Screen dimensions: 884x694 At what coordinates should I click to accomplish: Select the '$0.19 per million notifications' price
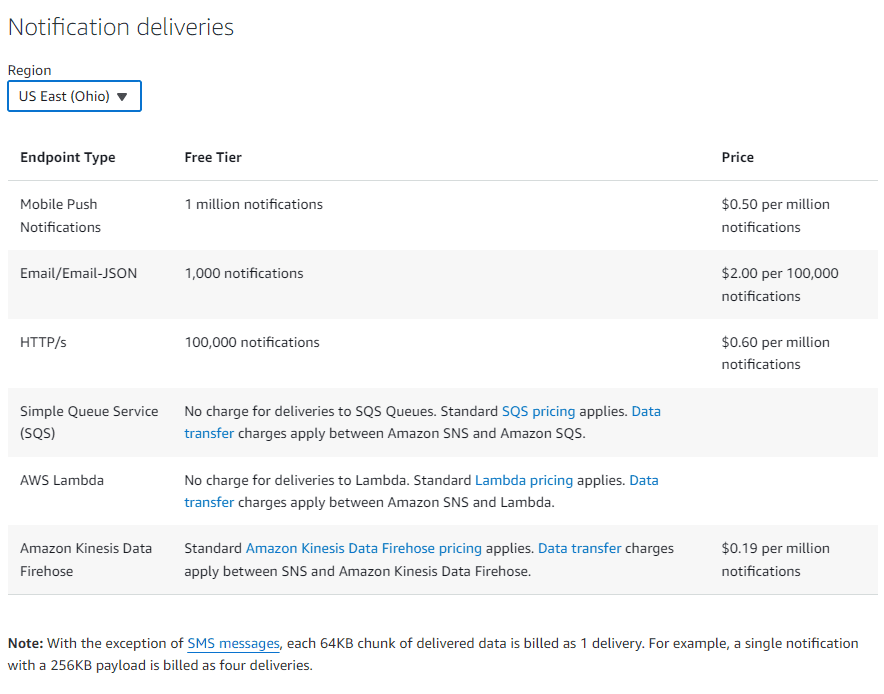point(775,560)
